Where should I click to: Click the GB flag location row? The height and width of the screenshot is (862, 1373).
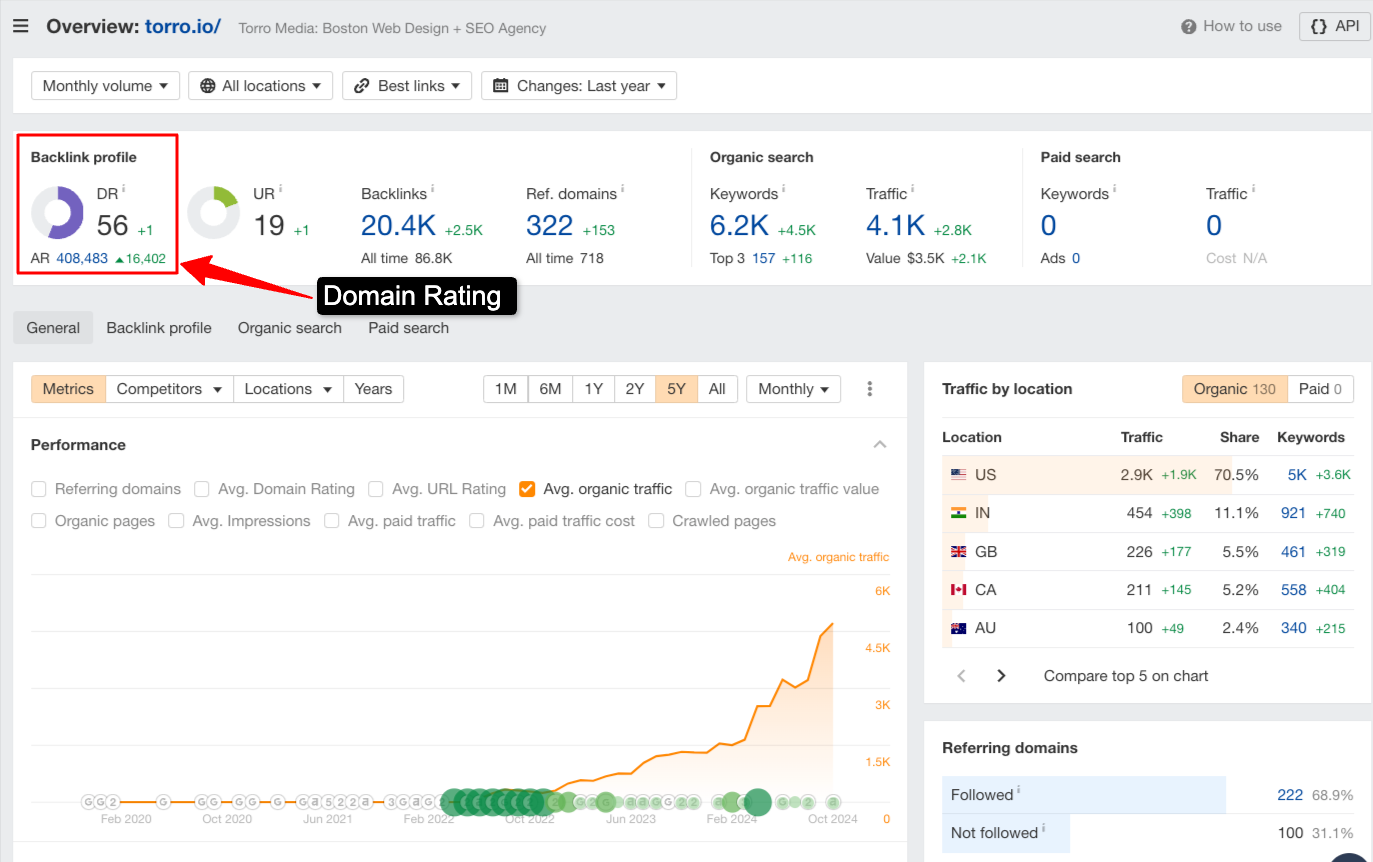1148,551
